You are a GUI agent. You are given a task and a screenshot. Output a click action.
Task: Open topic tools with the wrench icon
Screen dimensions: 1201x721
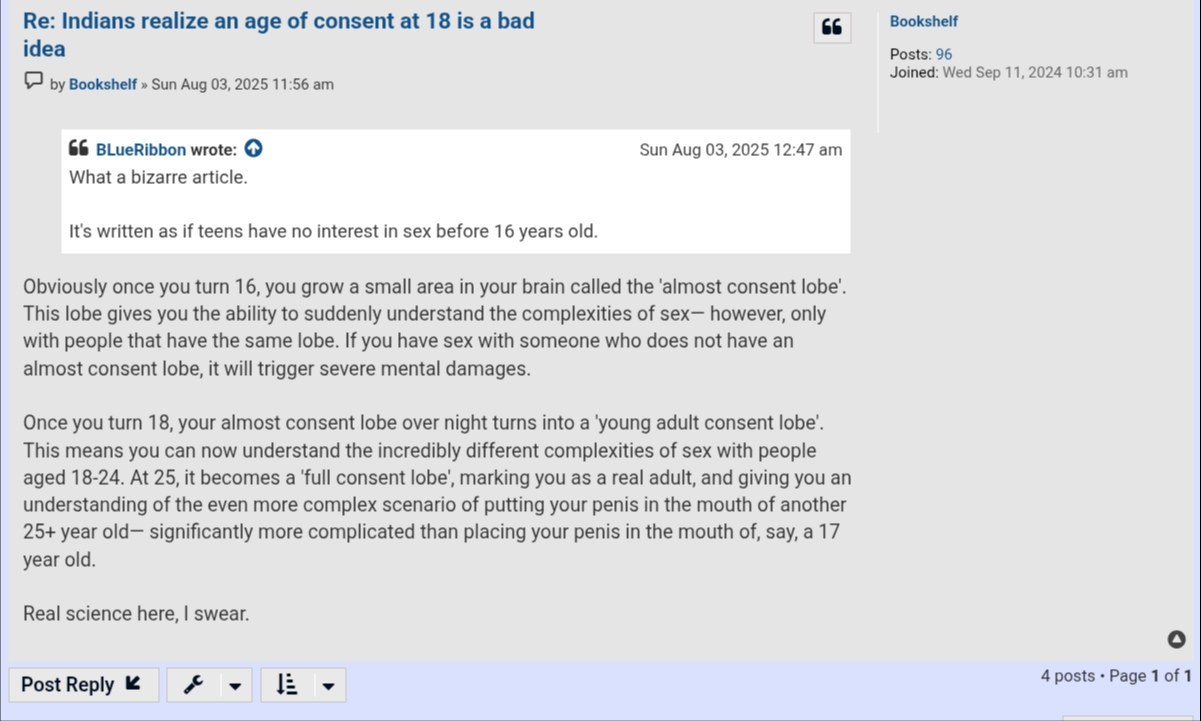[194, 685]
